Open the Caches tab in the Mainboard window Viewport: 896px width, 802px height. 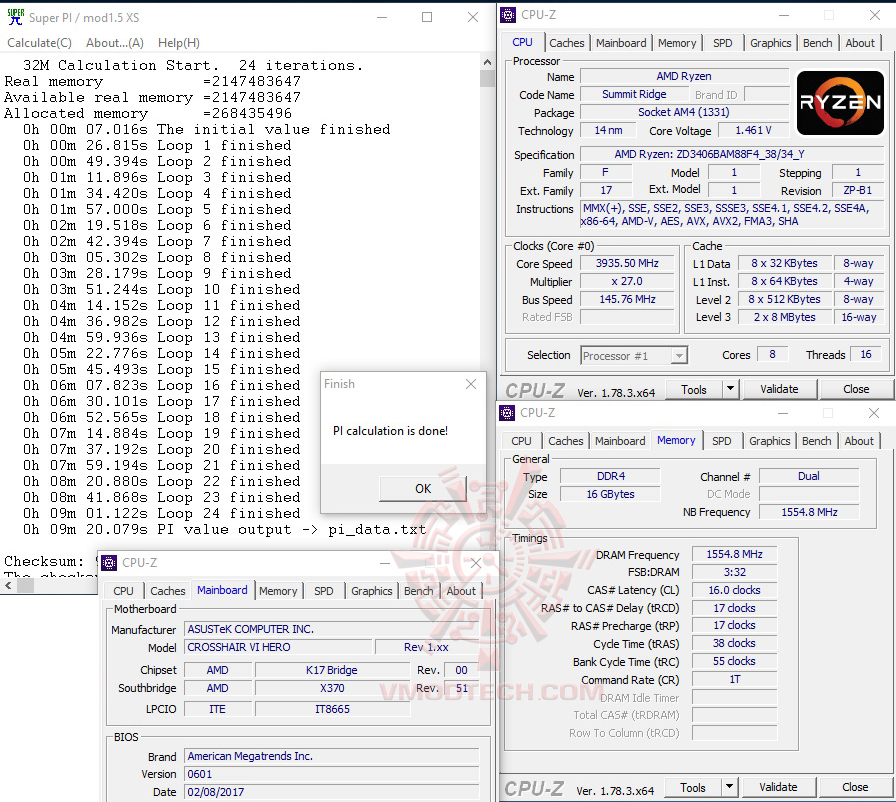click(167, 590)
